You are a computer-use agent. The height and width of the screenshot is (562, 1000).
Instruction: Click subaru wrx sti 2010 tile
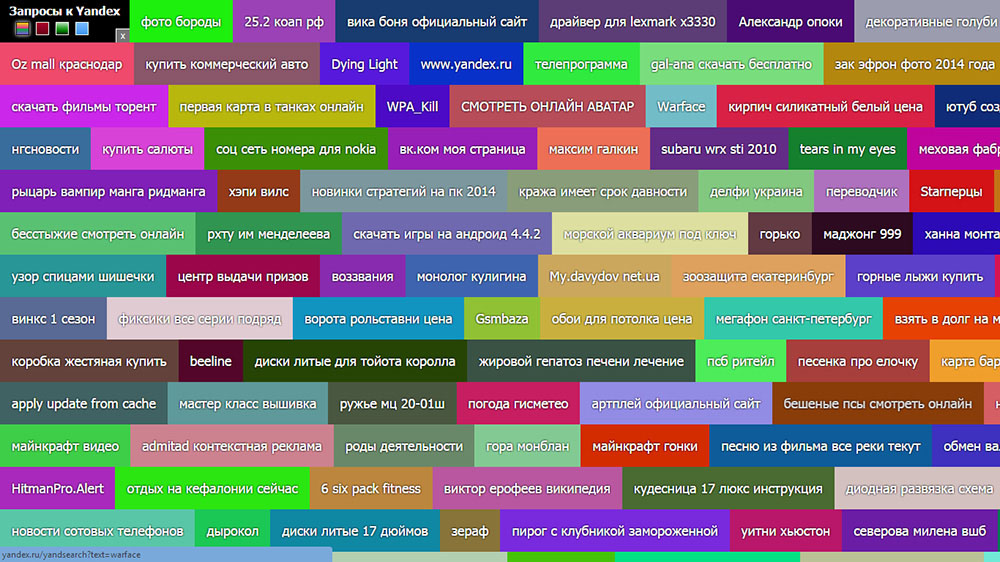(719, 149)
